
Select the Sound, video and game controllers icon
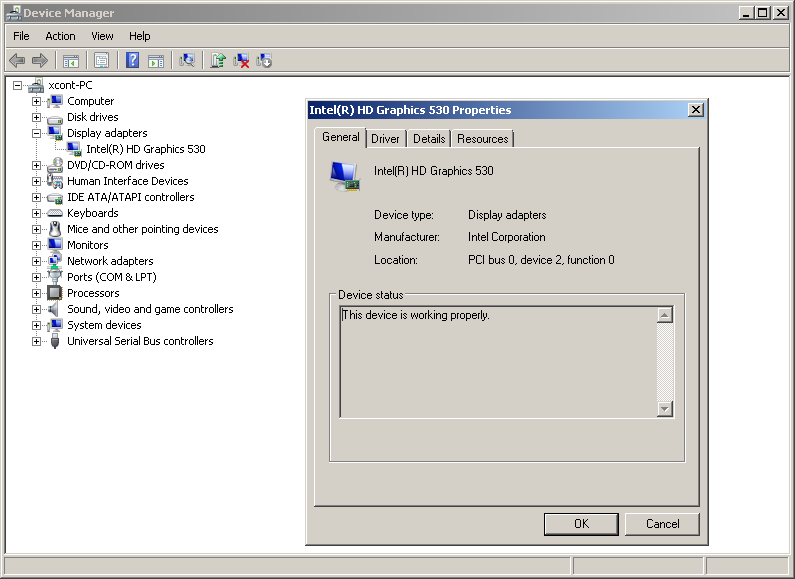coord(53,309)
